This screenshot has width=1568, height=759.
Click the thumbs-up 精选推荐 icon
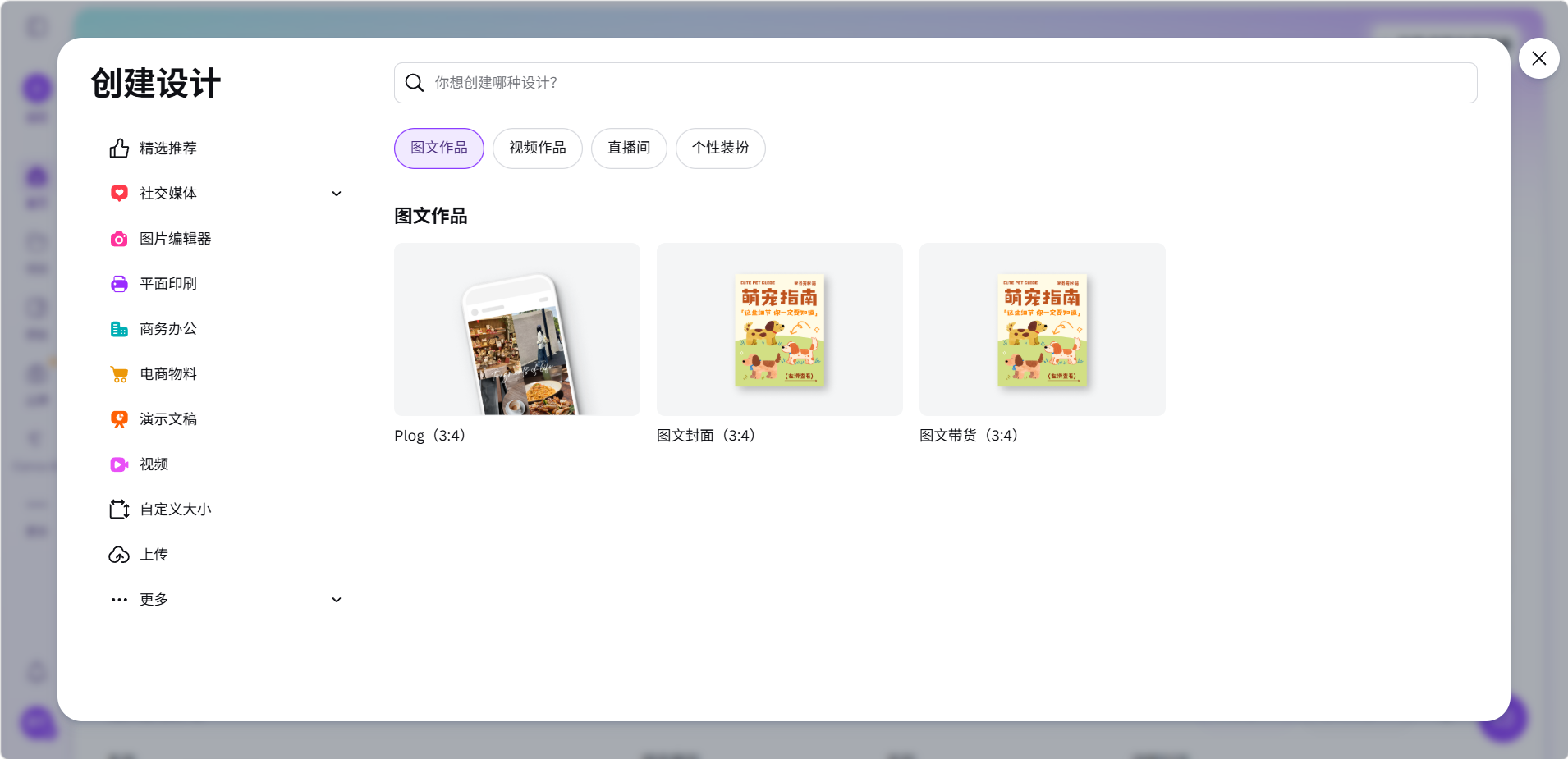point(119,149)
